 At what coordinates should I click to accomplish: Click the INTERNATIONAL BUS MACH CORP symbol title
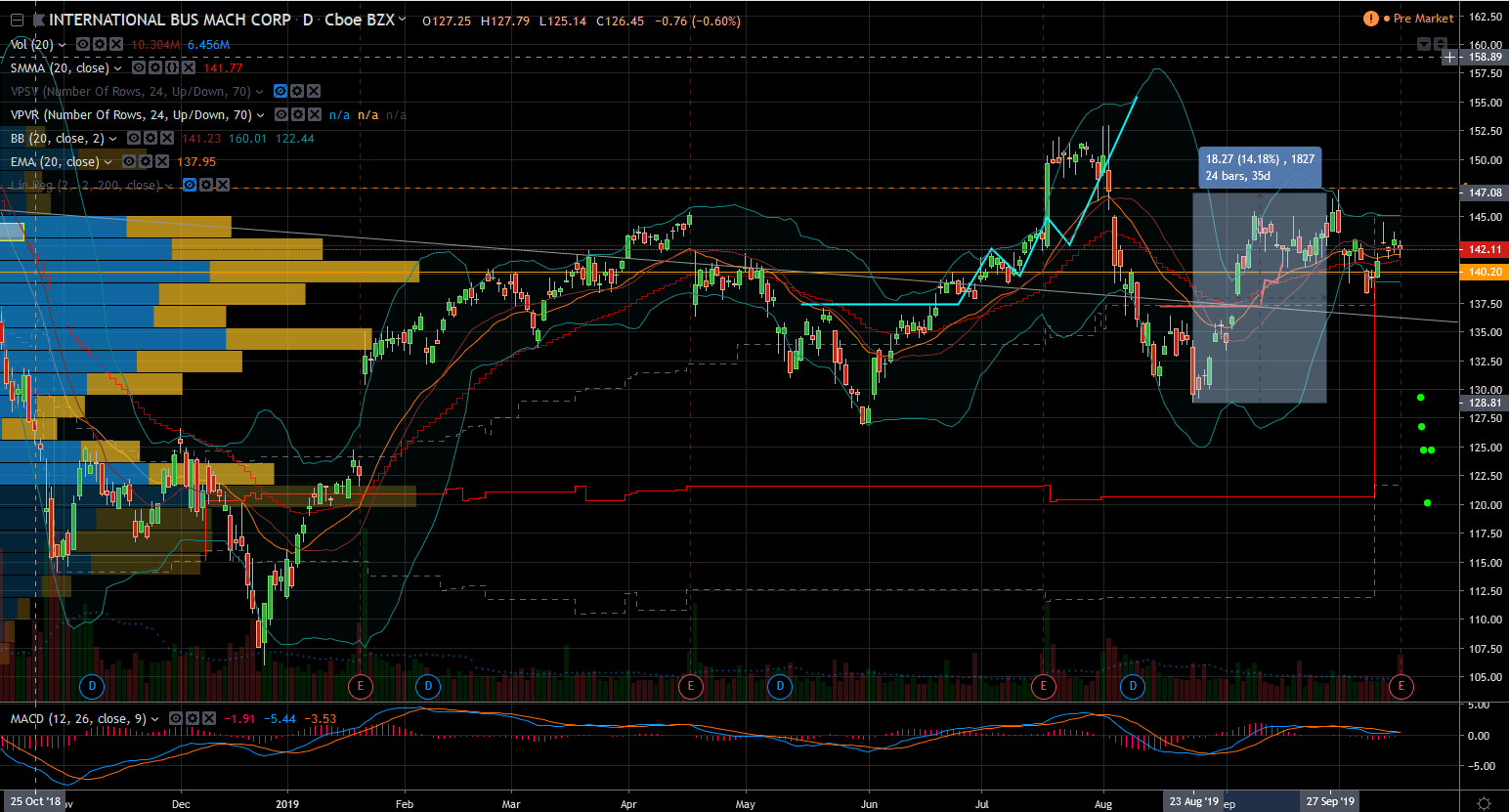point(169,20)
